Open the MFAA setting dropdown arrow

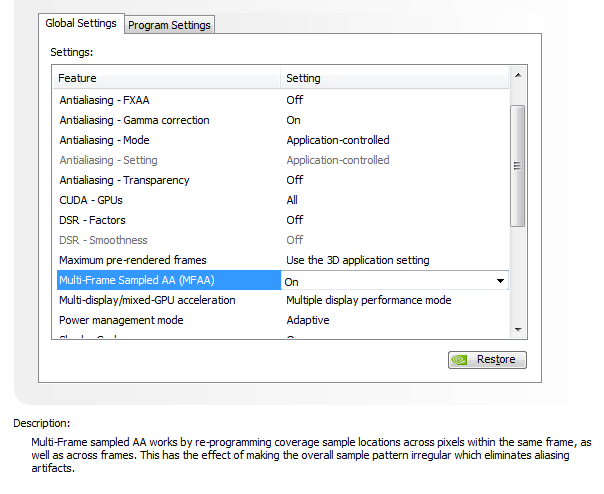click(x=500, y=281)
